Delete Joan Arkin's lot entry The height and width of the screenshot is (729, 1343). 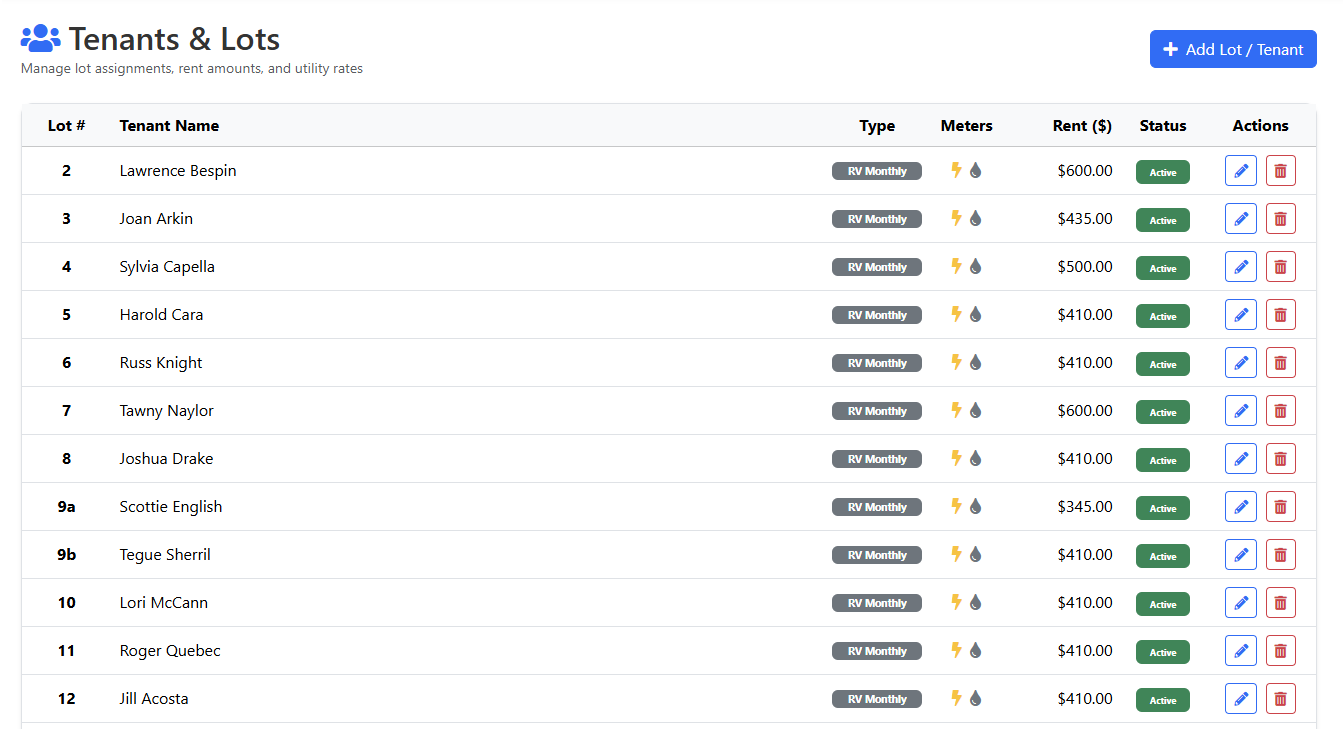(x=1280, y=219)
